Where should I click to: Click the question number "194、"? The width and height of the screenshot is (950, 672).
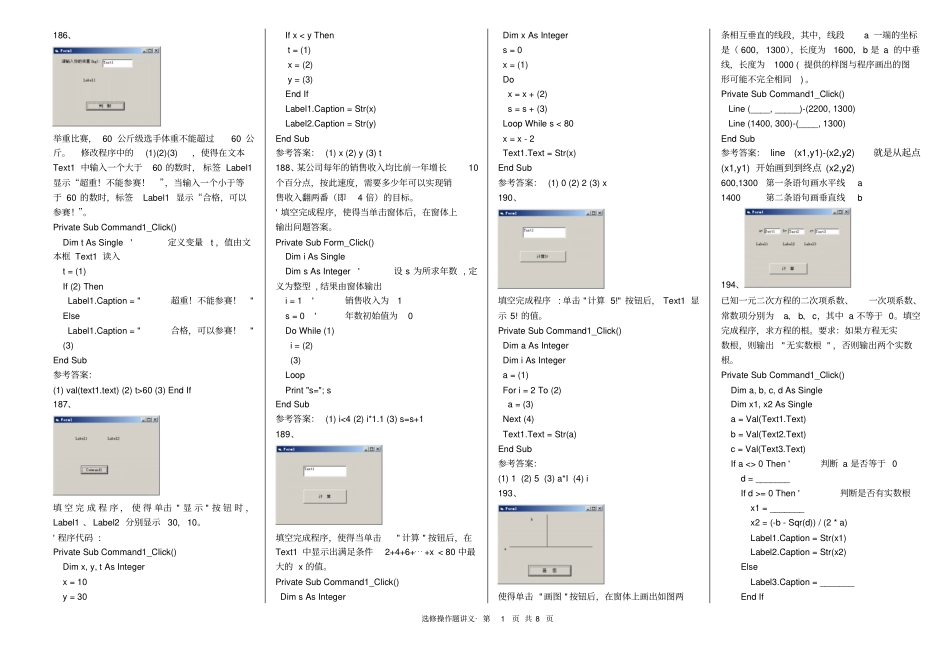[x=731, y=285]
